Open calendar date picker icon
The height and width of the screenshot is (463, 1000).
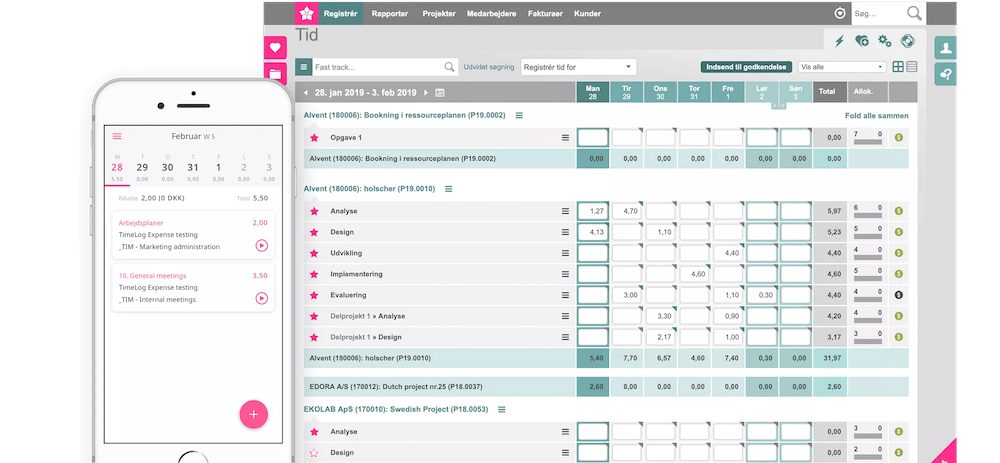tap(440, 92)
